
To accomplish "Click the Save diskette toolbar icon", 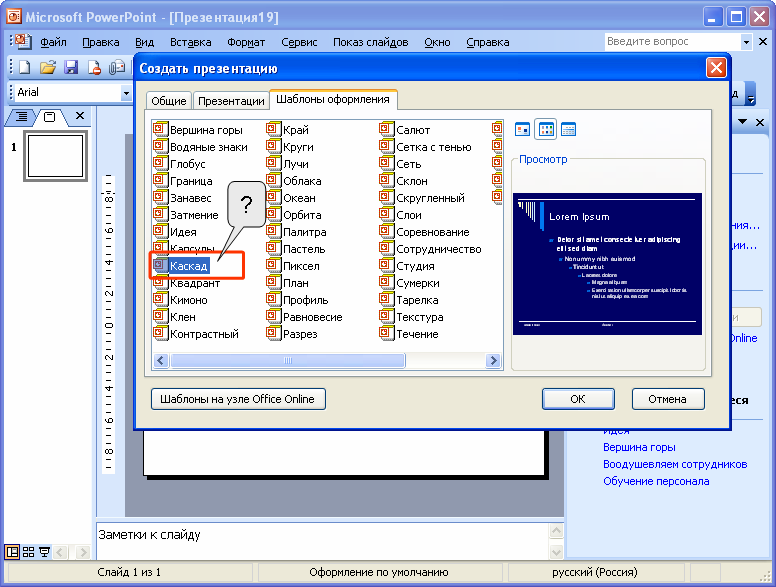I will pos(71,67).
